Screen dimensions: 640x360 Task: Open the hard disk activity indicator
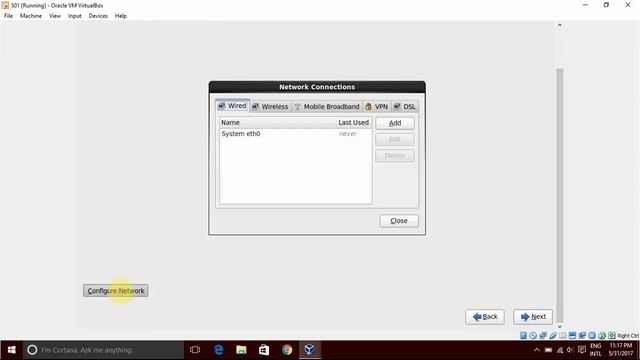(x=523, y=336)
